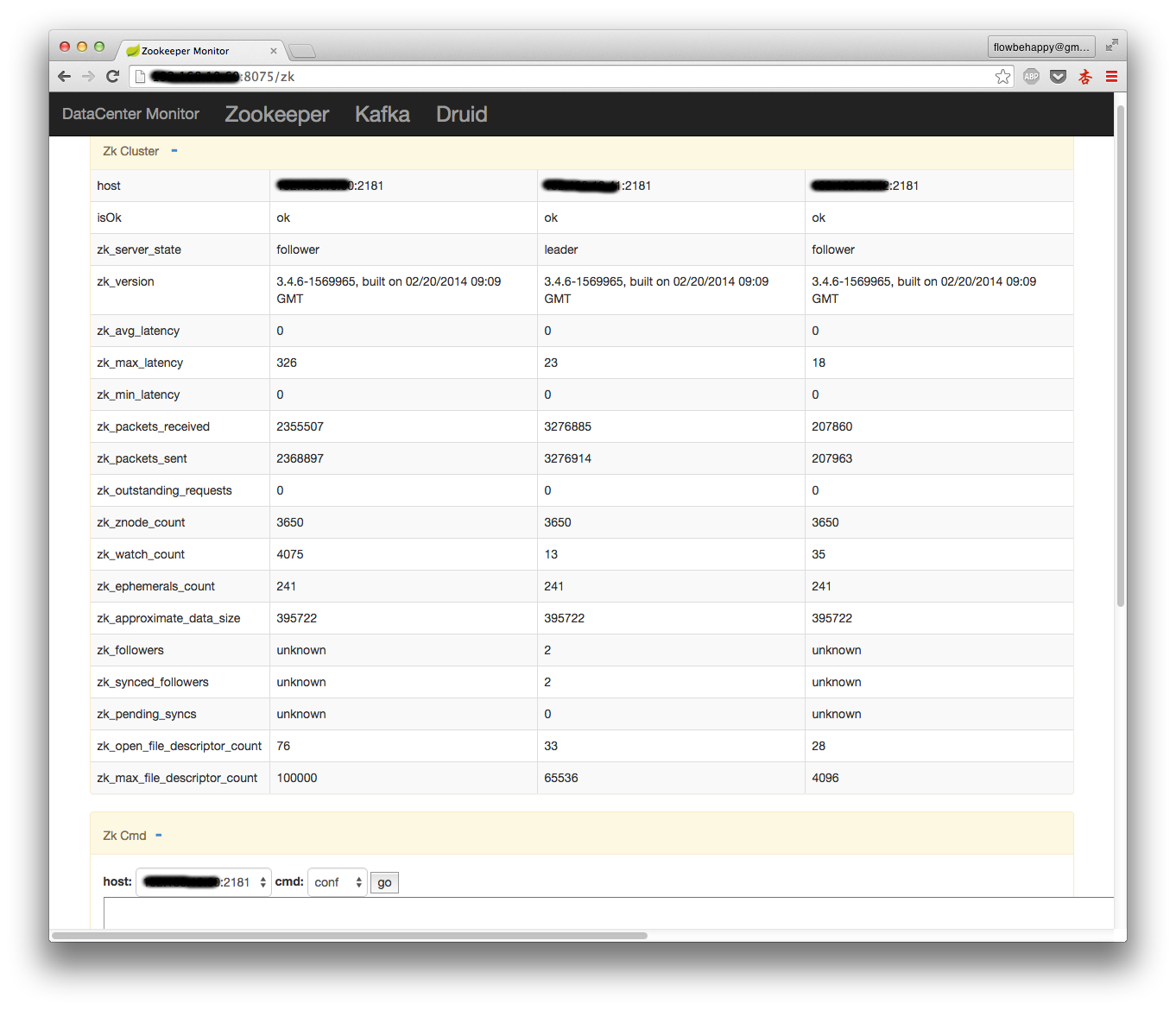Image resolution: width=1176 pixels, height=1010 pixels.
Task: Click the red extension icon beside Pocket
Action: (1085, 77)
